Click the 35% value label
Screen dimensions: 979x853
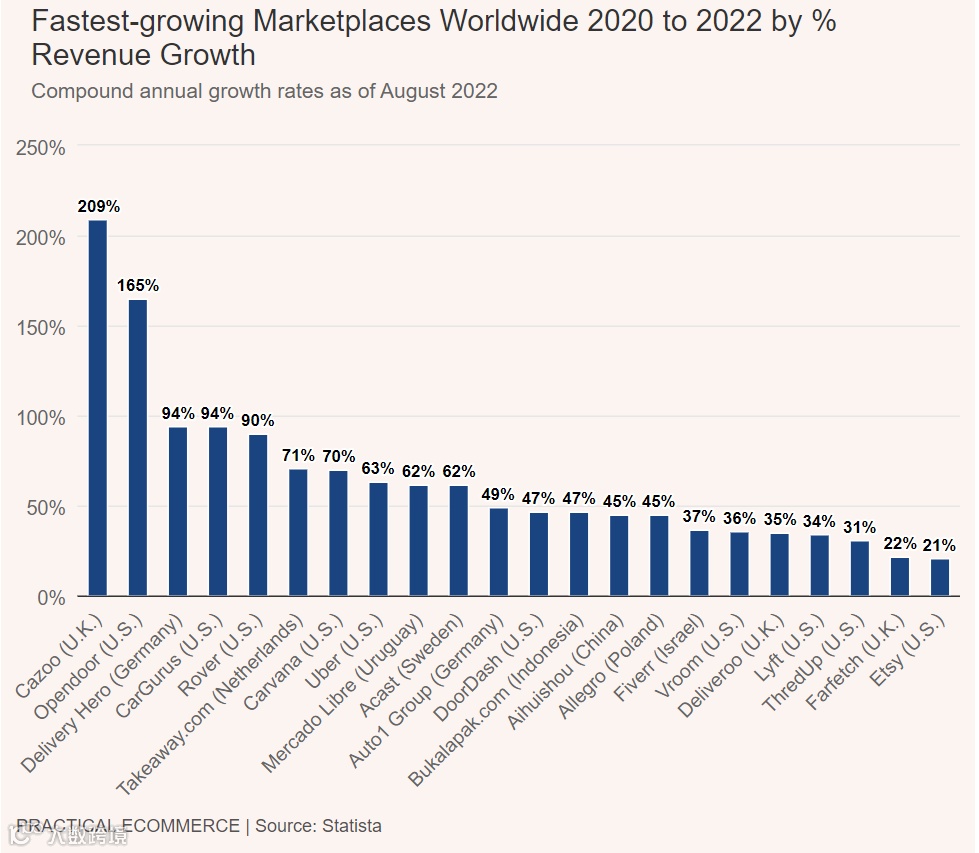[x=780, y=520]
